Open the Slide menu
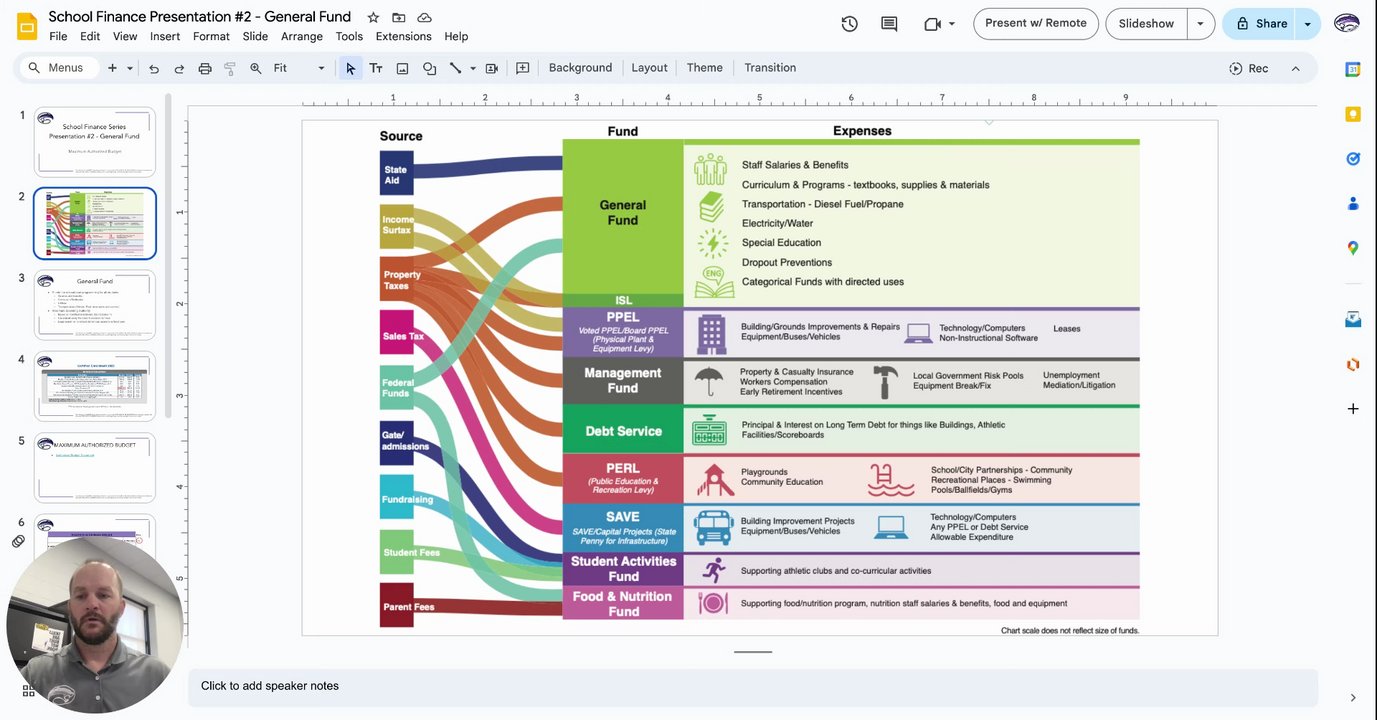 (x=255, y=37)
